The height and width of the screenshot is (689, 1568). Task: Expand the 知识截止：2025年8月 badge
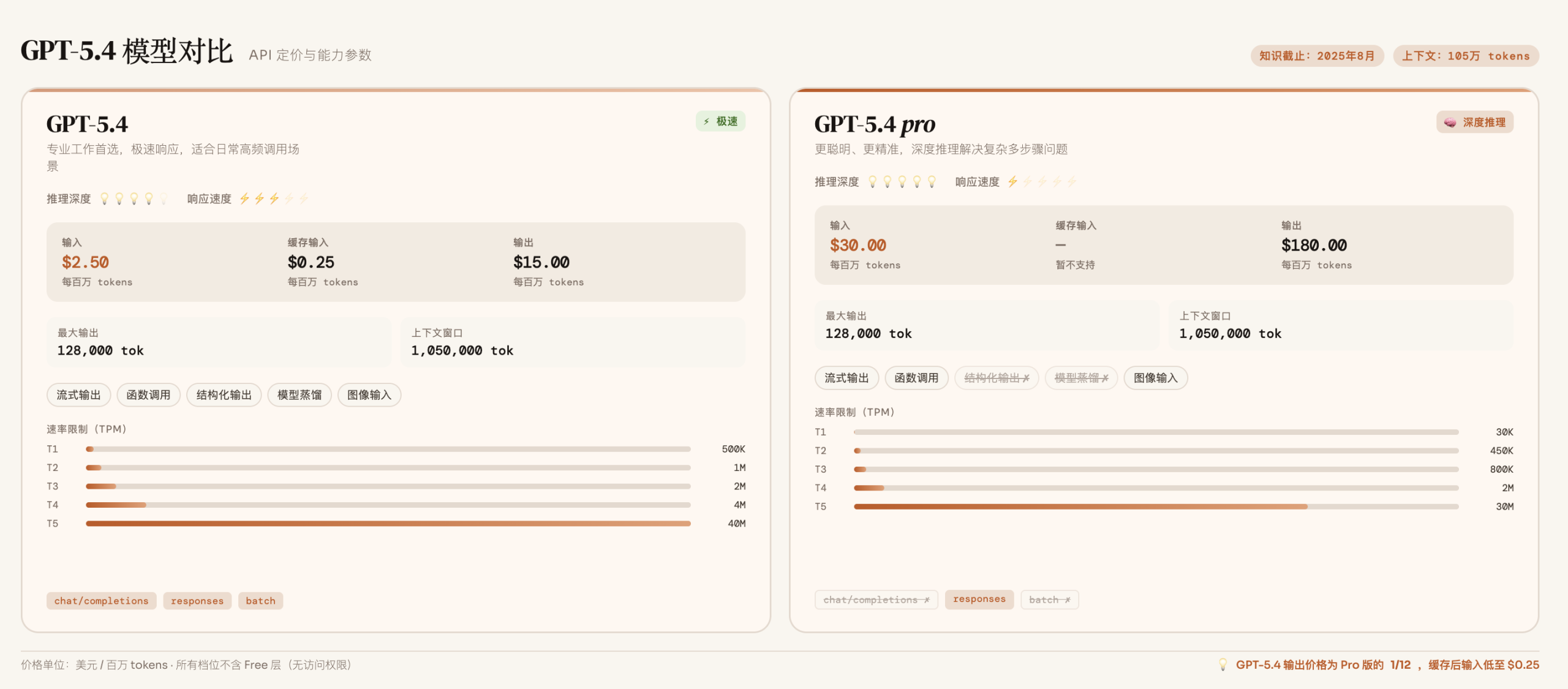tap(1316, 55)
